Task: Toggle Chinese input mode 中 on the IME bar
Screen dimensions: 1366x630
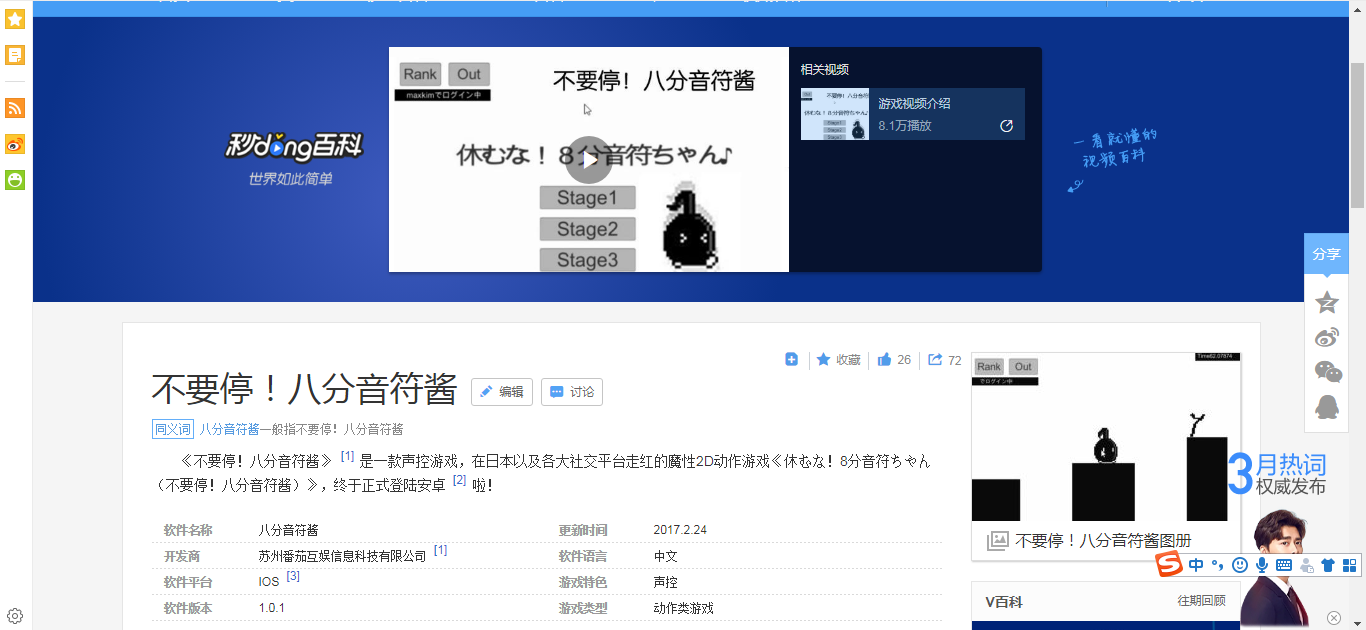Action: [x=1196, y=565]
